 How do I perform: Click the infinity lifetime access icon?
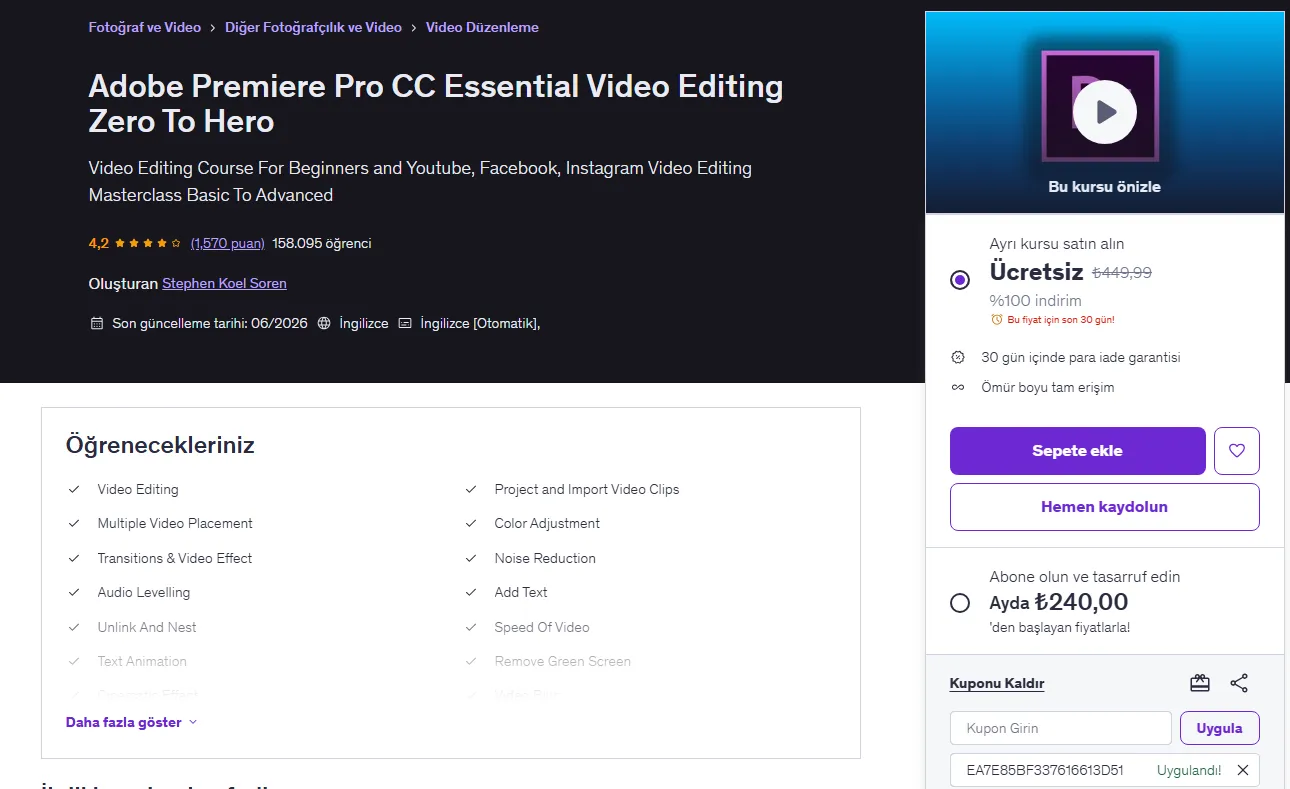pyautogui.click(x=958, y=387)
